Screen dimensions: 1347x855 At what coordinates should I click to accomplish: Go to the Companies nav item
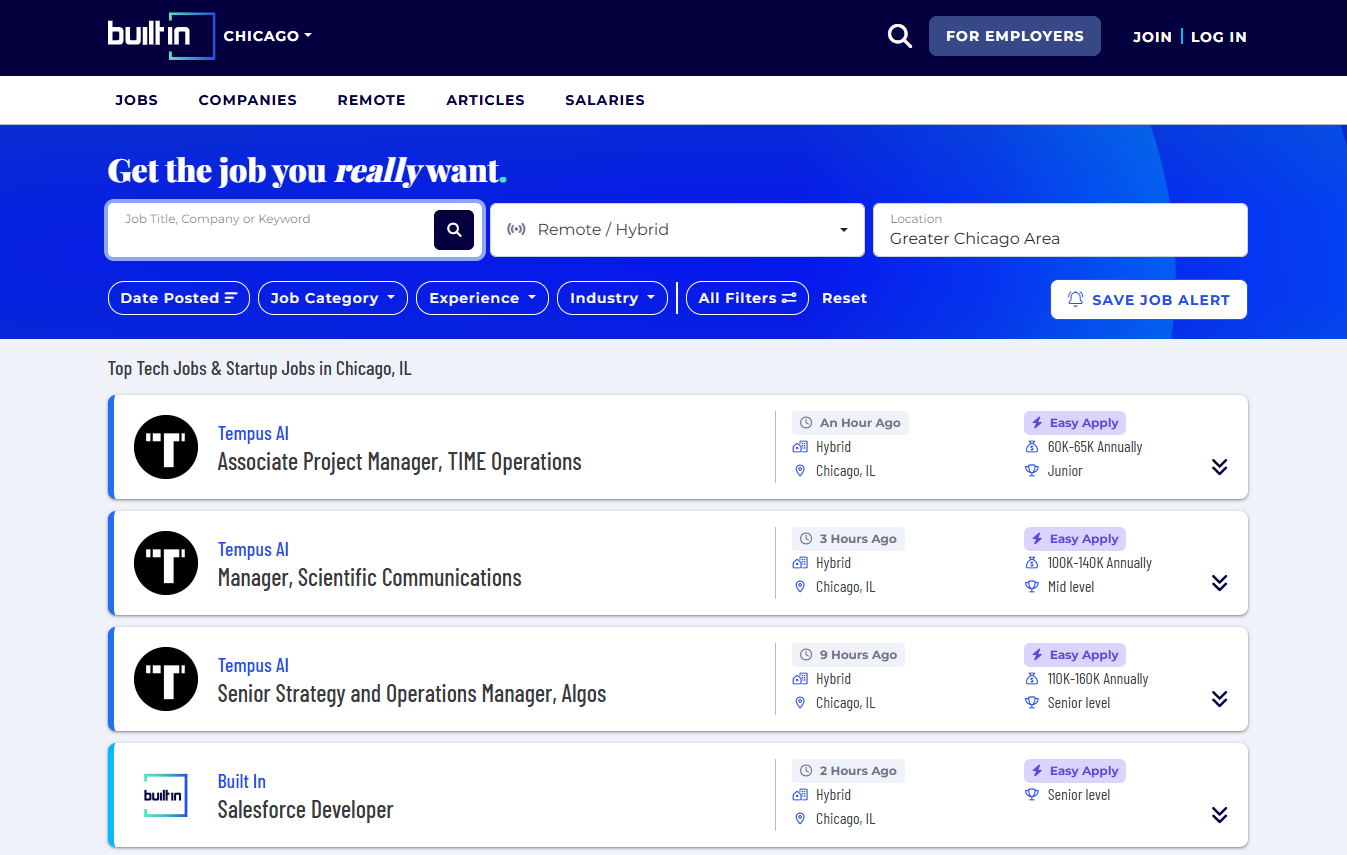tap(248, 100)
